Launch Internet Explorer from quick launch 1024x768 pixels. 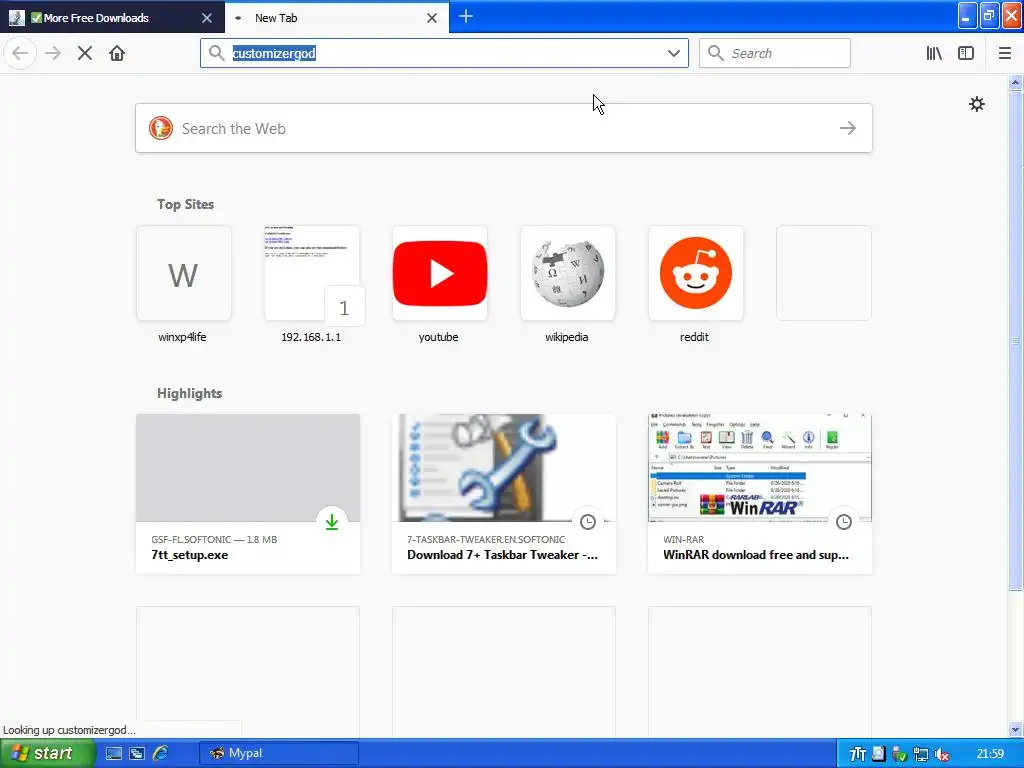(161, 754)
